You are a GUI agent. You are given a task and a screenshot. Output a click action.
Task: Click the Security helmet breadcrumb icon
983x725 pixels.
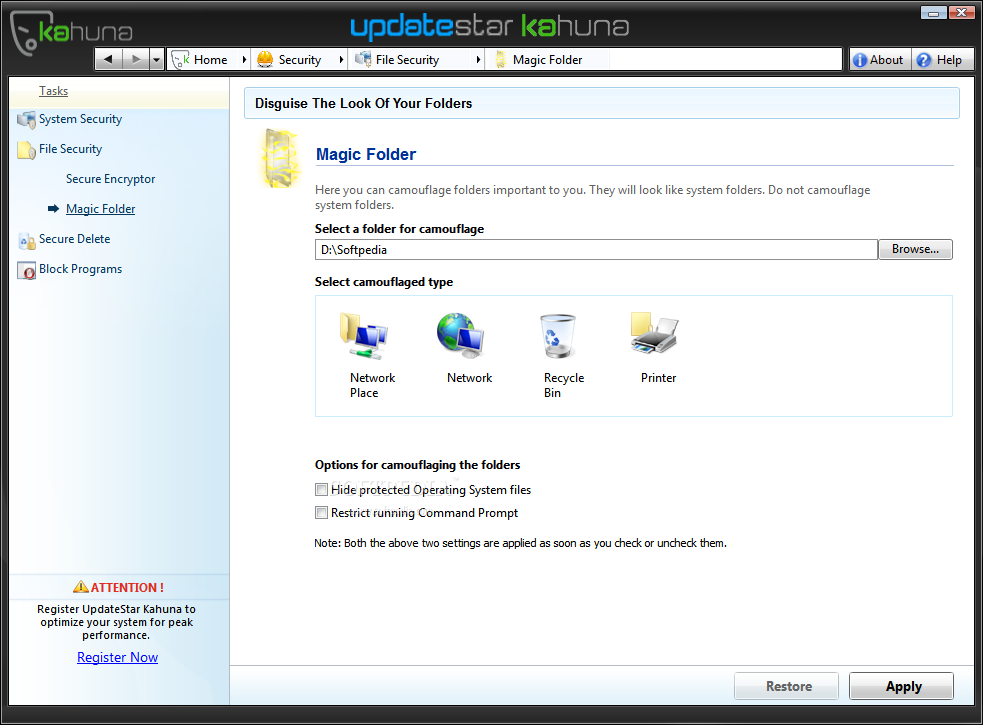[265, 60]
